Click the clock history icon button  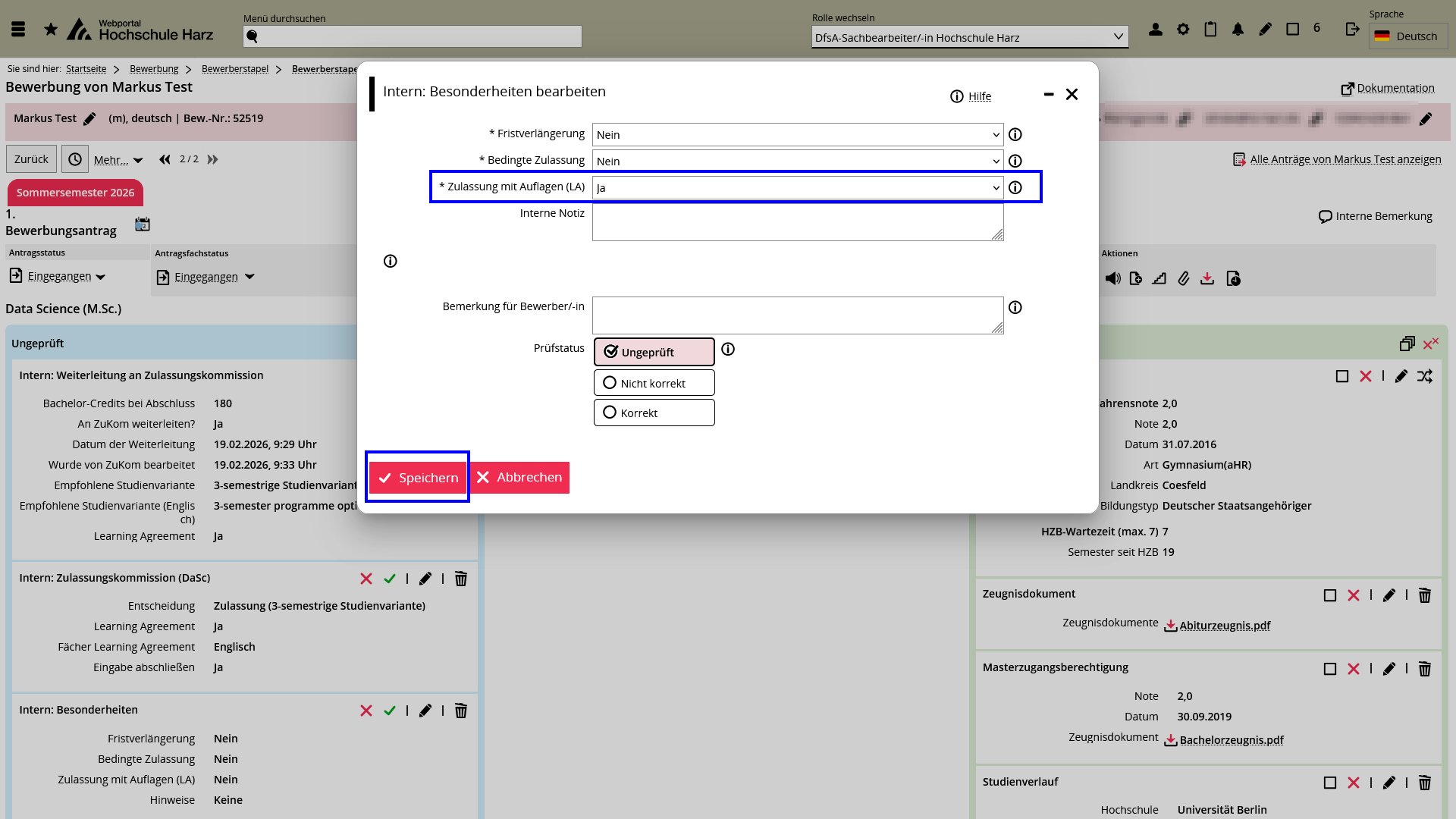(x=75, y=159)
